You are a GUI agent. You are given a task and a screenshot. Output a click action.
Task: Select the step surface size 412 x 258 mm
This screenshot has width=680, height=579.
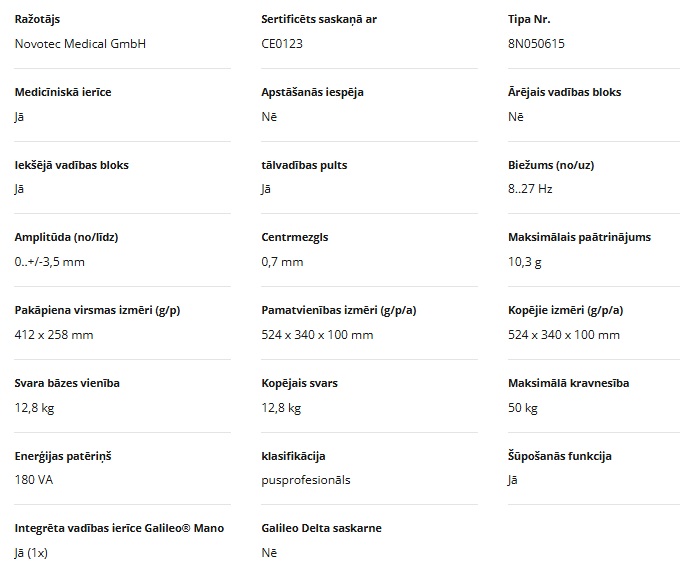54,335
